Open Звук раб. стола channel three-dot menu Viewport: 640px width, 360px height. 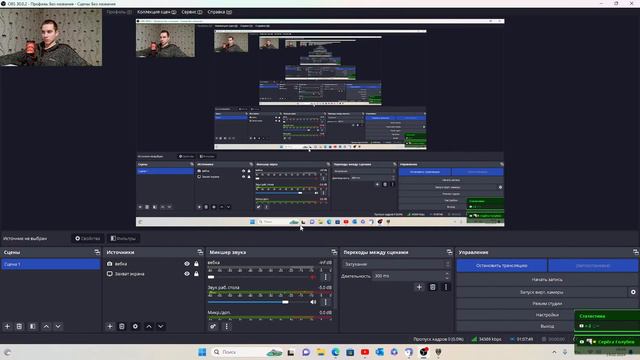pyautogui.click(x=325, y=302)
